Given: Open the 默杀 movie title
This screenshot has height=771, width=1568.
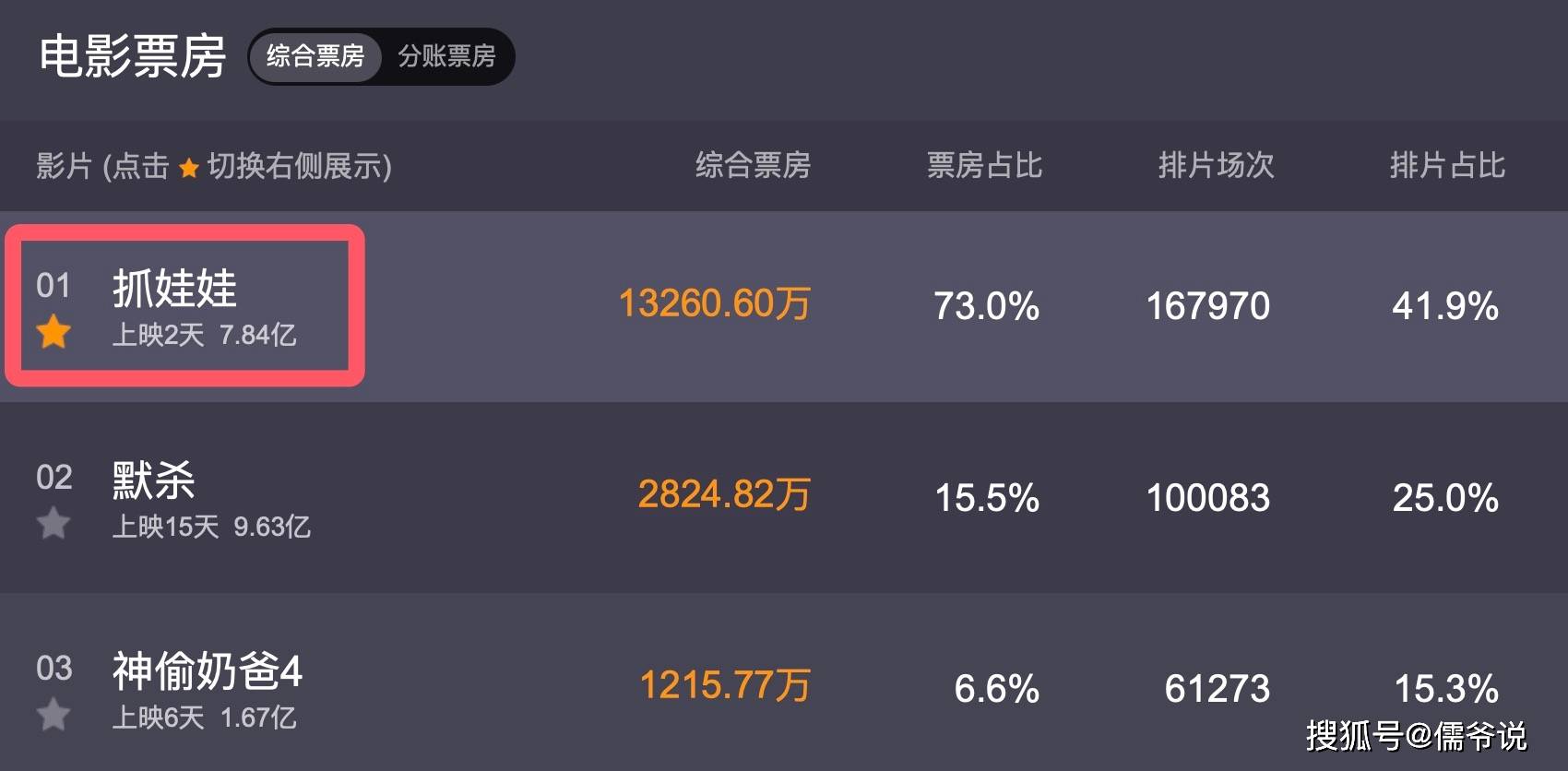Looking at the screenshot, I should (153, 480).
